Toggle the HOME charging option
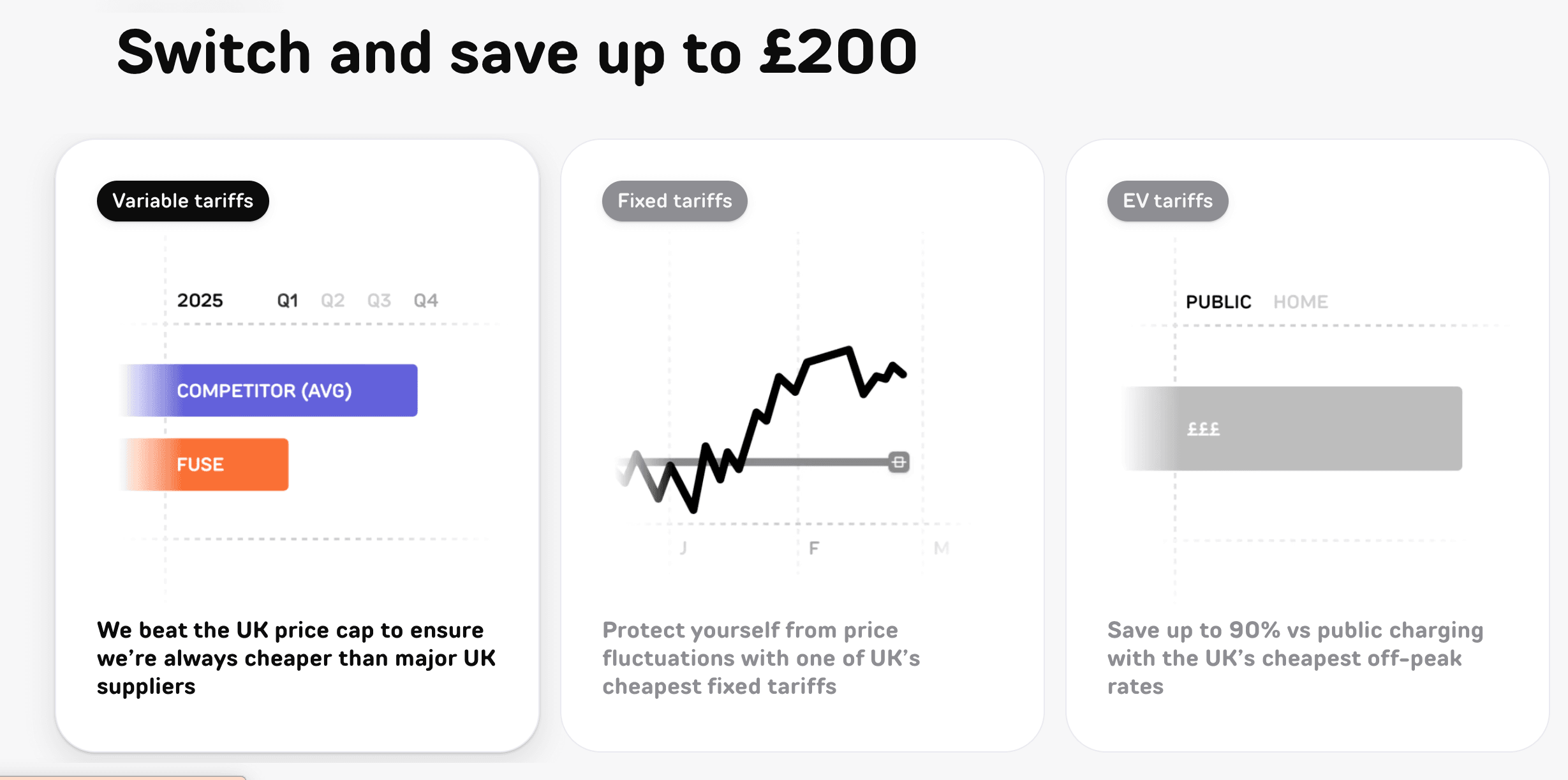 pos(1300,302)
